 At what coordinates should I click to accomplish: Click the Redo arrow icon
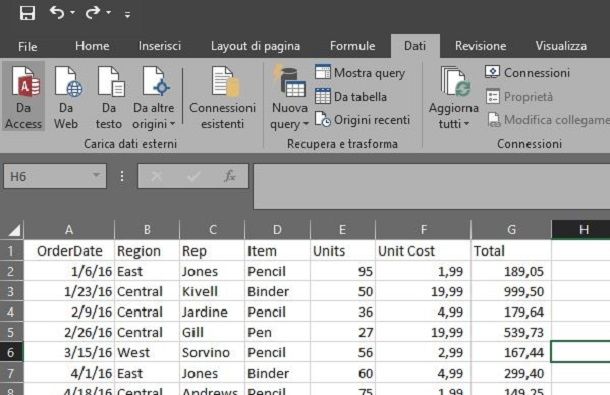tap(93, 13)
